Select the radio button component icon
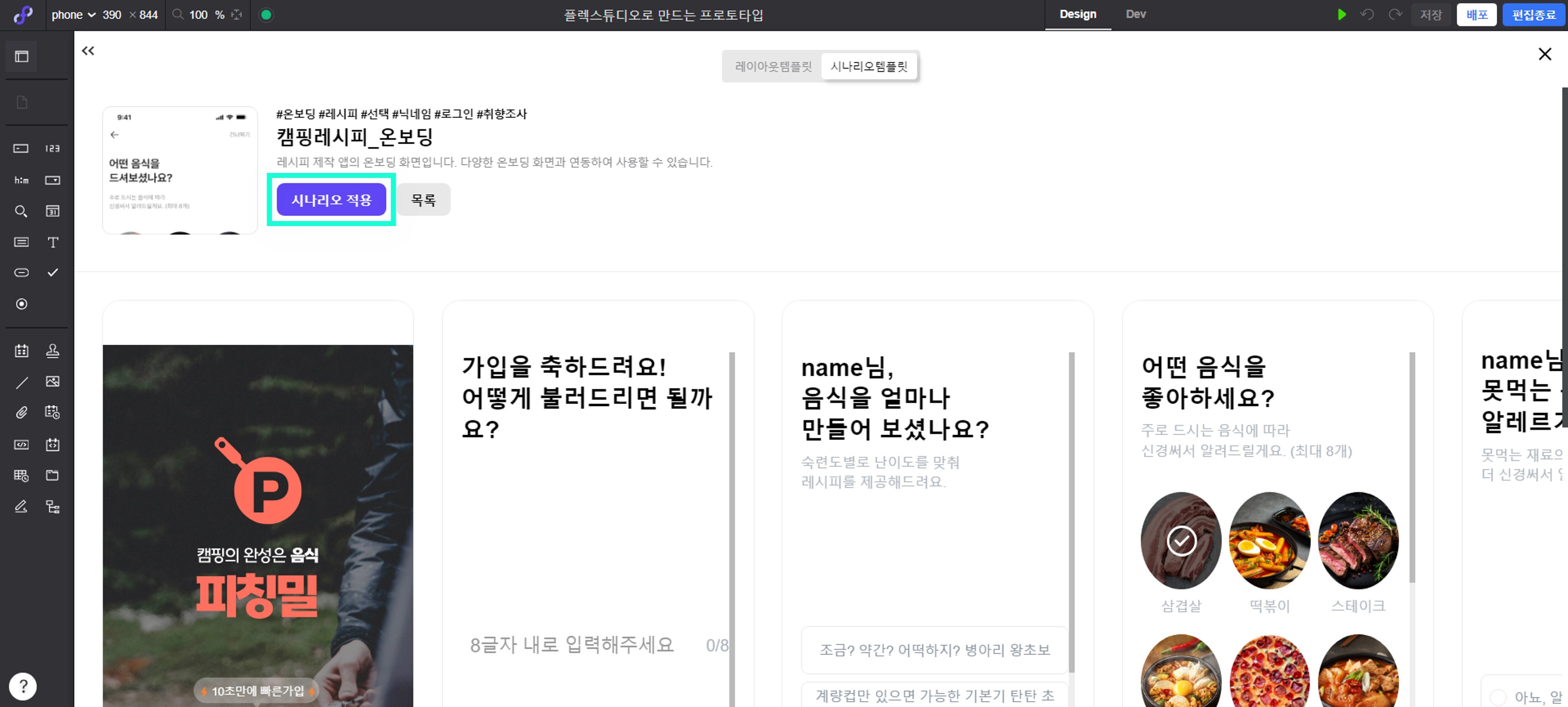The height and width of the screenshot is (707, 1568). (x=21, y=304)
